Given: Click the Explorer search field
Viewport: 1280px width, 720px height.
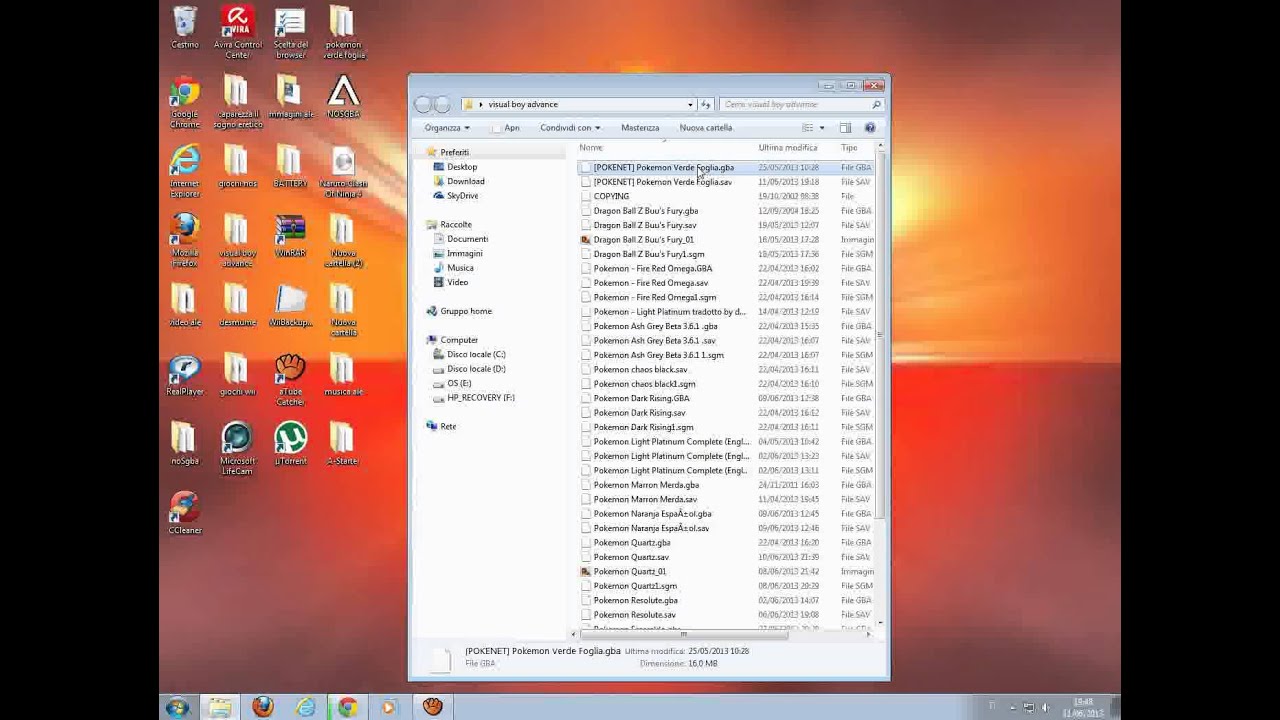Looking at the screenshot, I should 801,104.
